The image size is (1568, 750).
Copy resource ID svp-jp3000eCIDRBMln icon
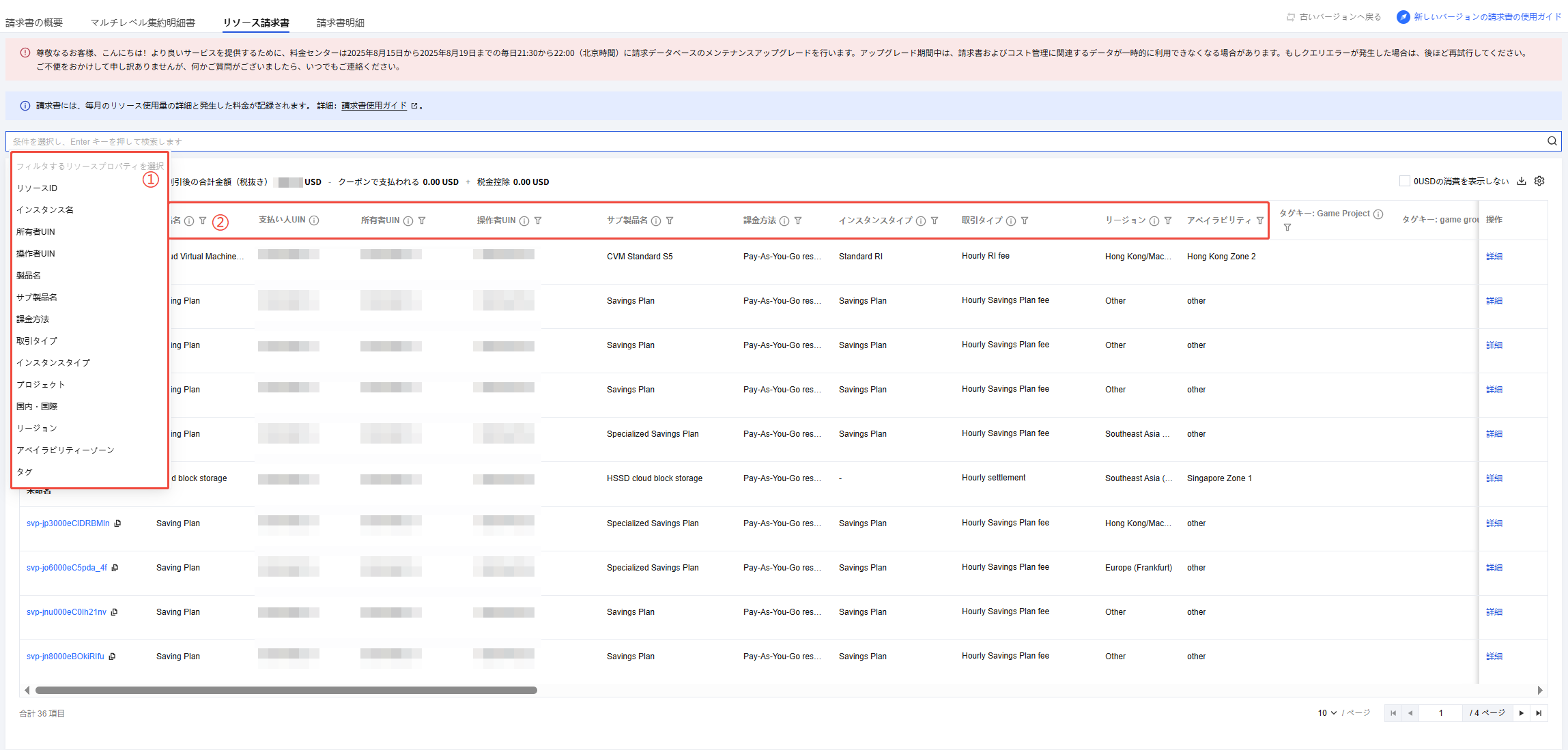pyautogui.click(x=117, y=523)
